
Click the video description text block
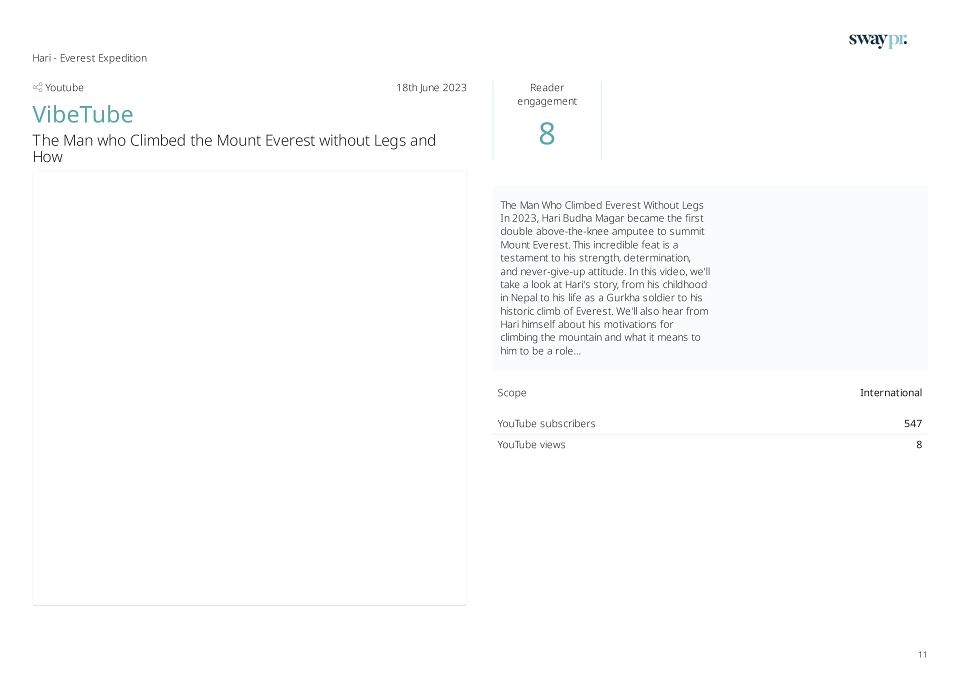click(605, 278)
